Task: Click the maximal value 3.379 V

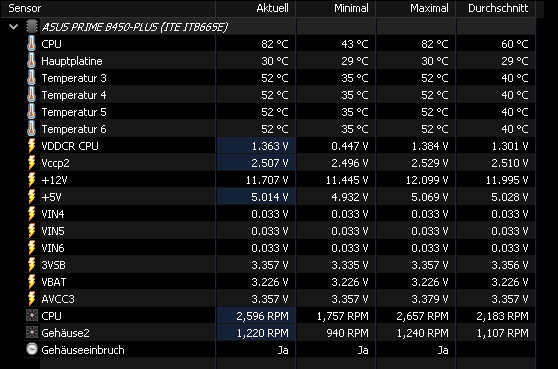Action: pyautogui.click(x=430, y=299)
